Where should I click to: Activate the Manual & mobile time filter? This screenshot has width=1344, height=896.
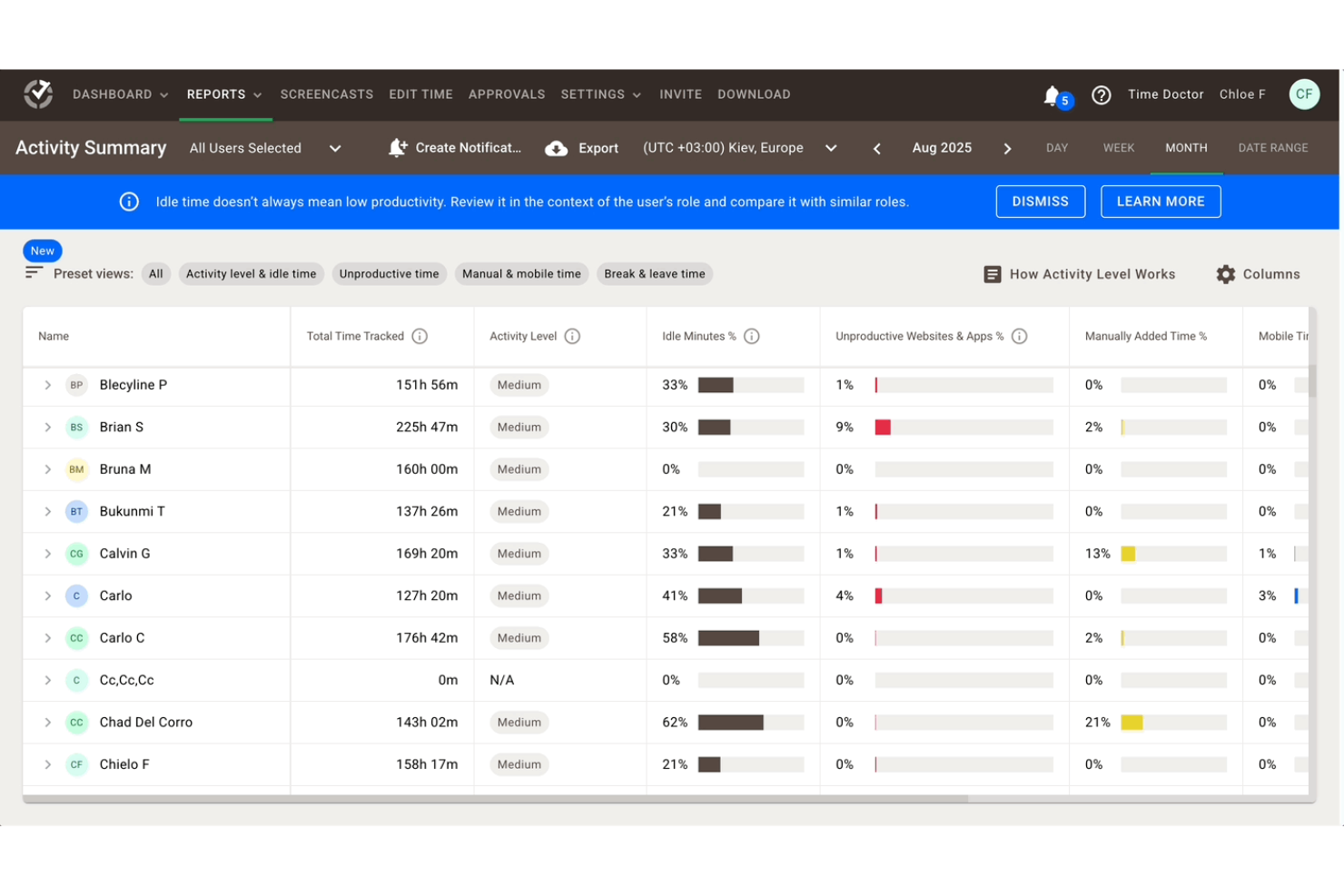pos(521,273)
